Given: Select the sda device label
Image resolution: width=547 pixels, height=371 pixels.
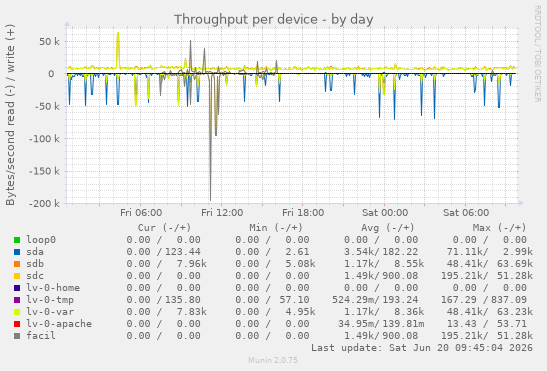Looking at the screenshot, I should 35,252.
